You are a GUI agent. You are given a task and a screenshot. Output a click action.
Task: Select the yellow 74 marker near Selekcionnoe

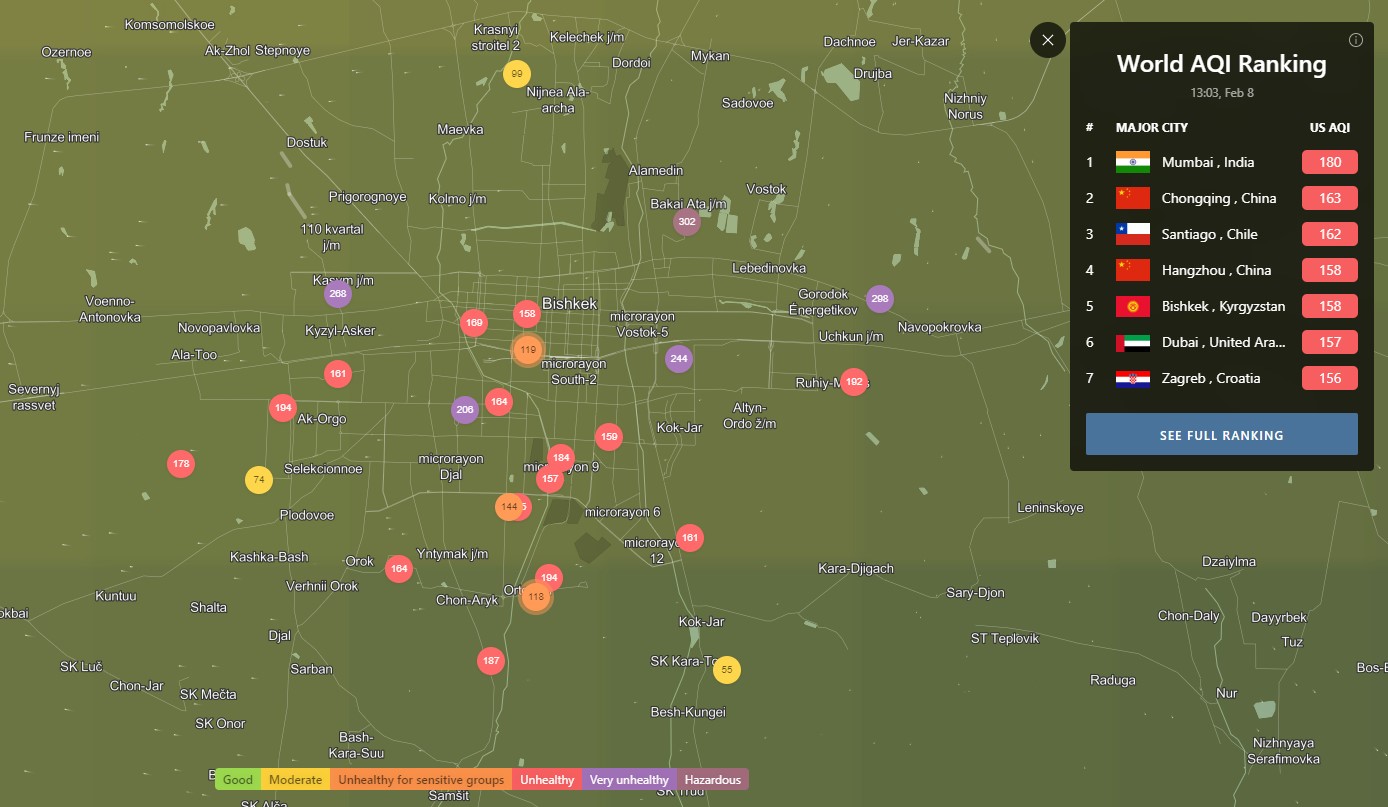tap(259, 480)
